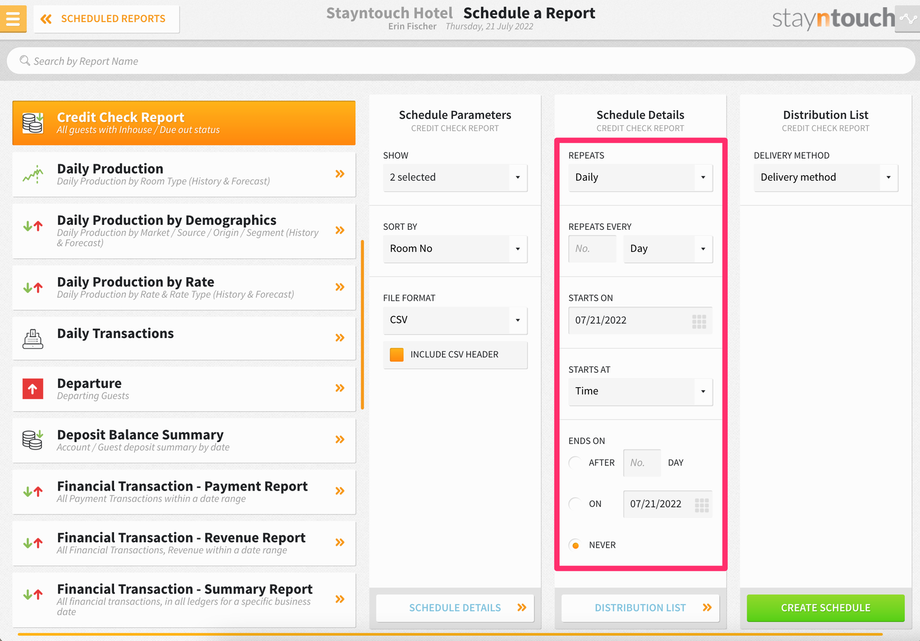Click the Schedule Details button
920x641 pixels.
coord(455,608)
